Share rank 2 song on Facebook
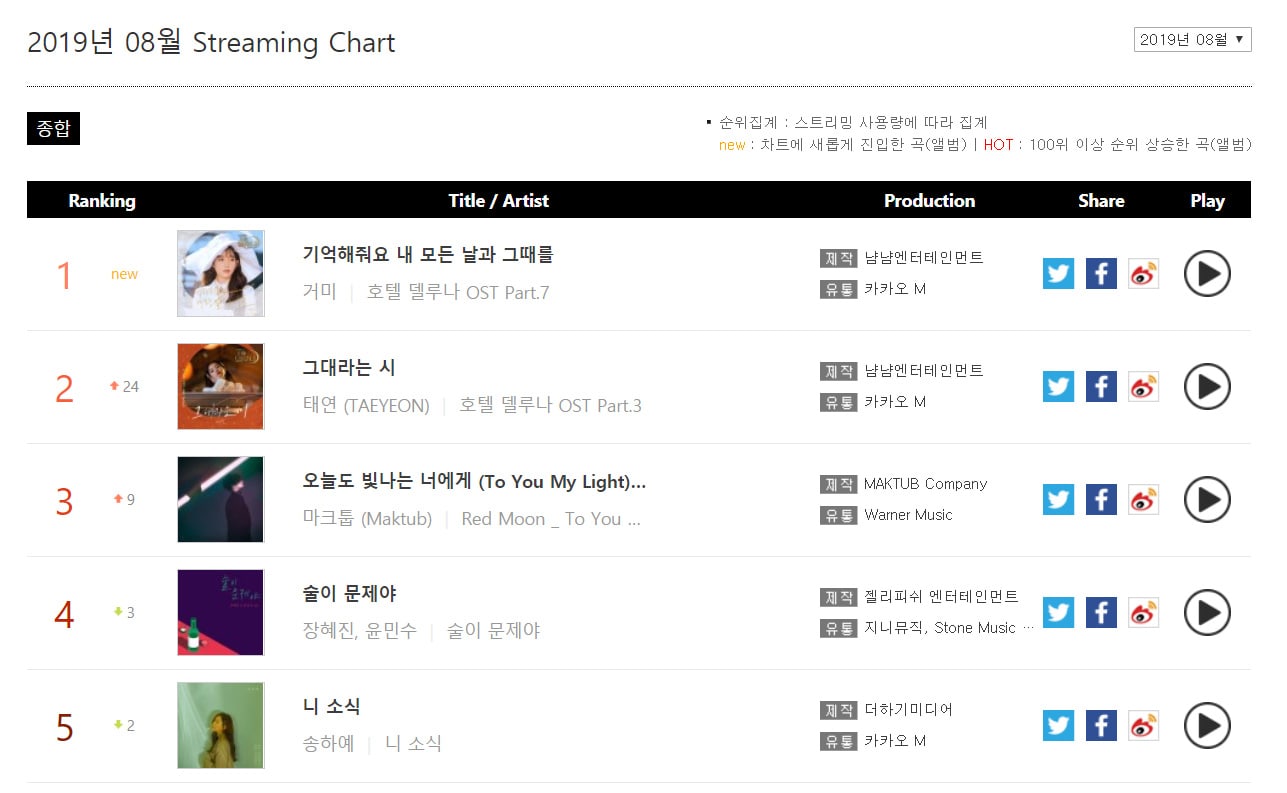 click(x=1101, y=386)
